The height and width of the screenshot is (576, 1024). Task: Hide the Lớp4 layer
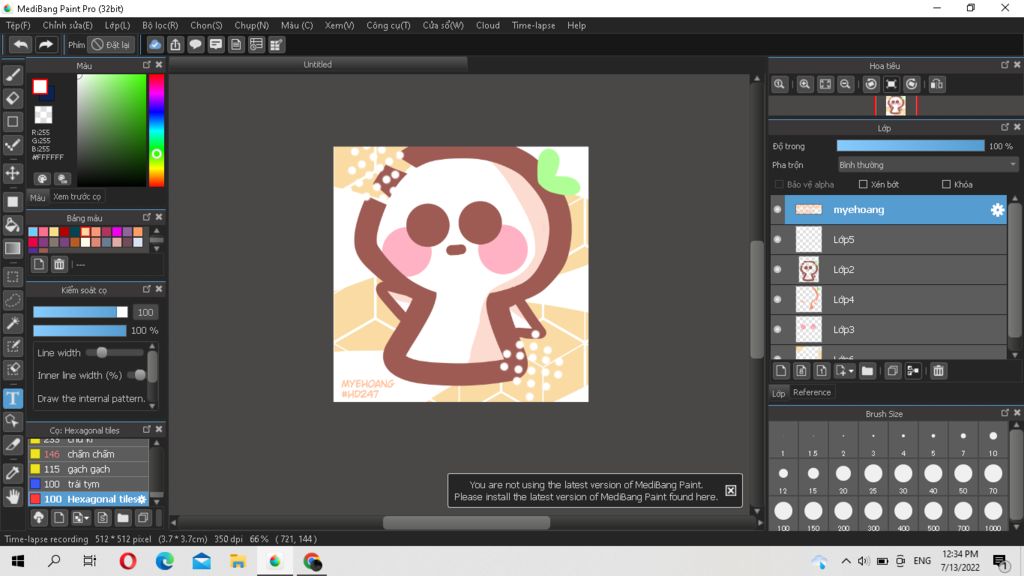click(777, 300)
